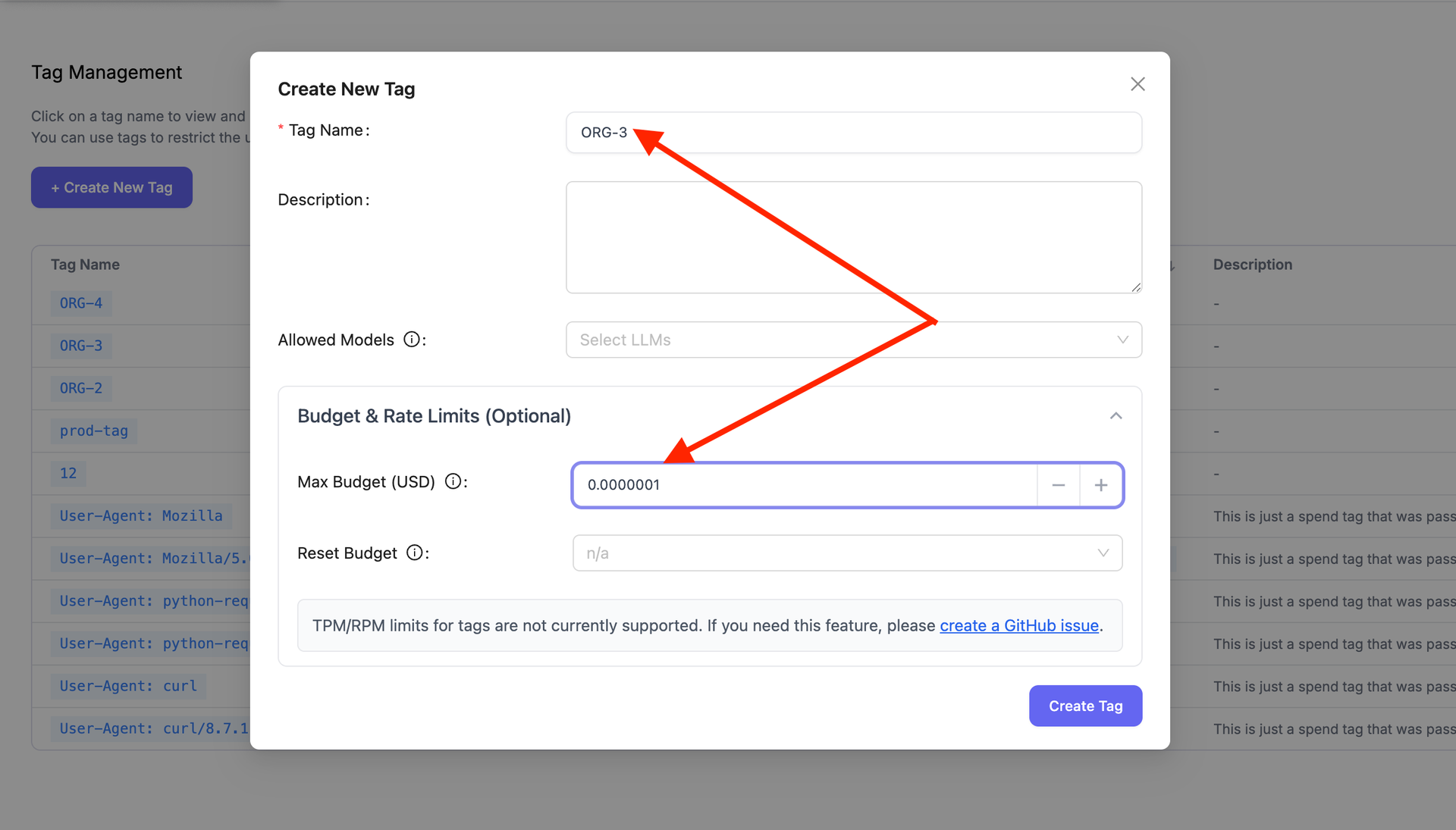Open the Select LLMs dropdown
Viewport: 1456px width, 830px height.
pos(853,340)
